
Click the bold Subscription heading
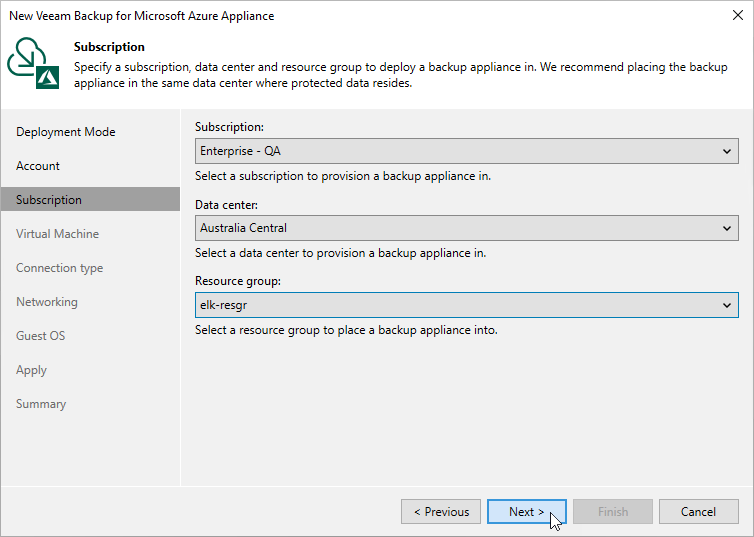click(109, 47)
